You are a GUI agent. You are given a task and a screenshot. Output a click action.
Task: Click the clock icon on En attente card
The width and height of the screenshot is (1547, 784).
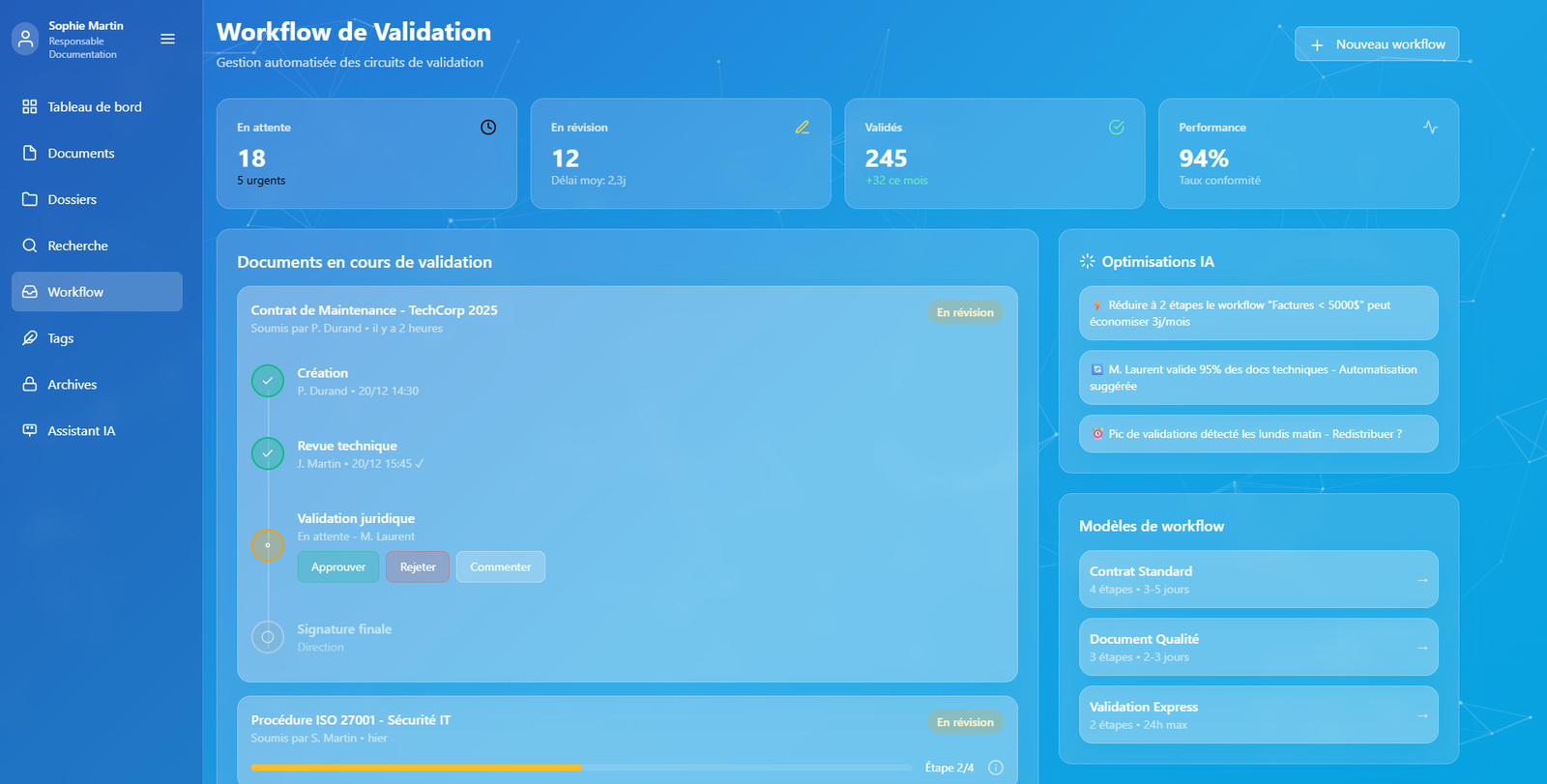[x=488, y=128]
